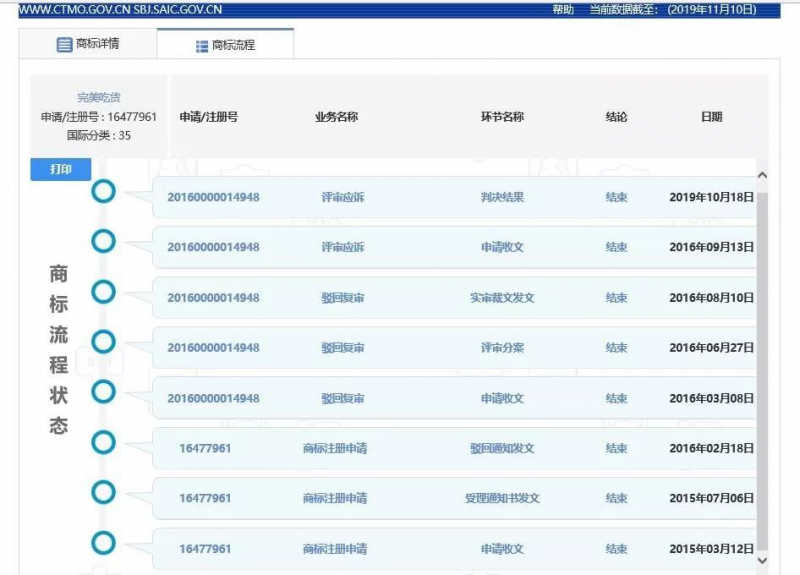Click timeline marker next to 2016年08月10日 row
800x575 pixels.
coord(103,291)
